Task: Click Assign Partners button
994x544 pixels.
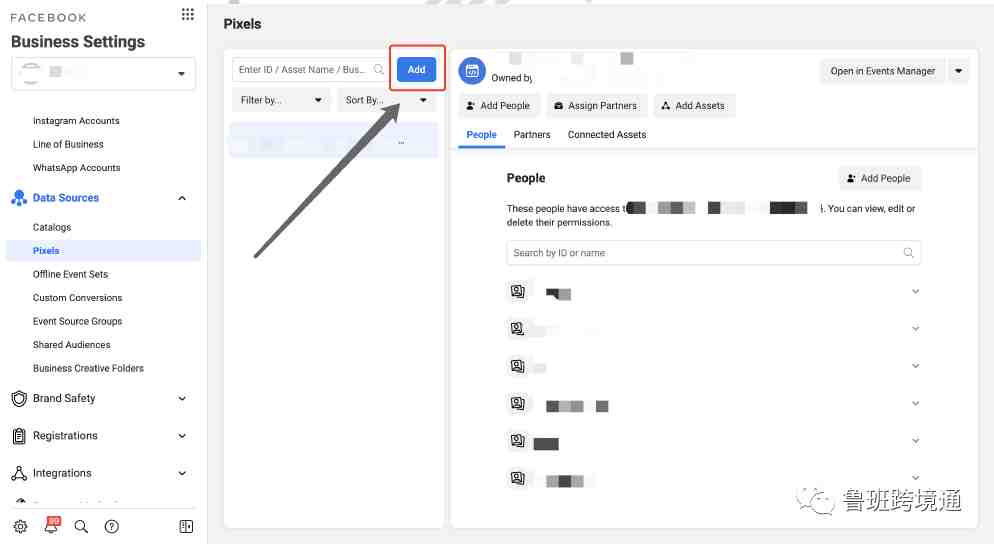Action: pyautogui.click(x=595, y=105)
